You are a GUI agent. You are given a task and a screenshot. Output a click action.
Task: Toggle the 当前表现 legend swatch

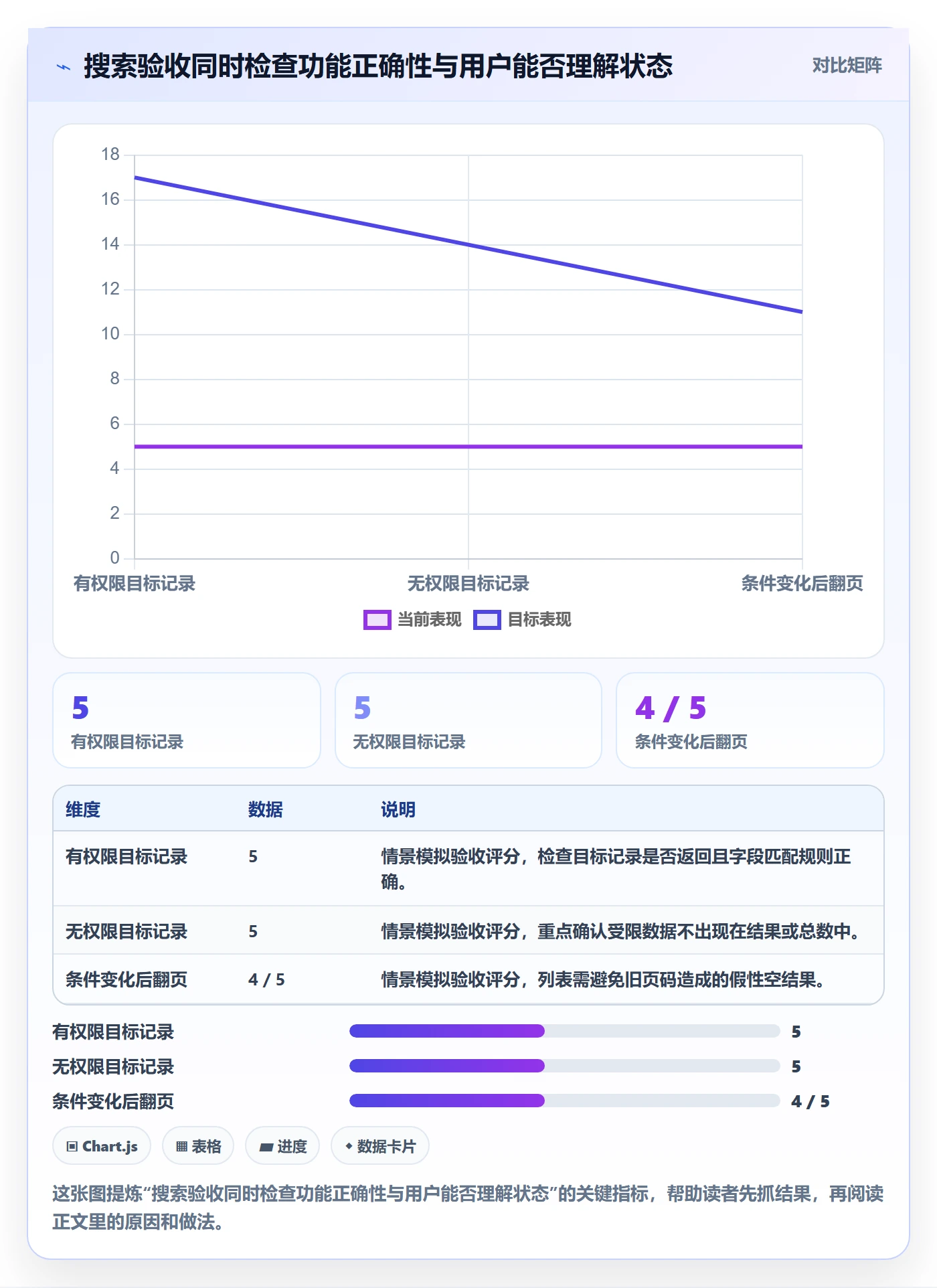coord(377,620)
